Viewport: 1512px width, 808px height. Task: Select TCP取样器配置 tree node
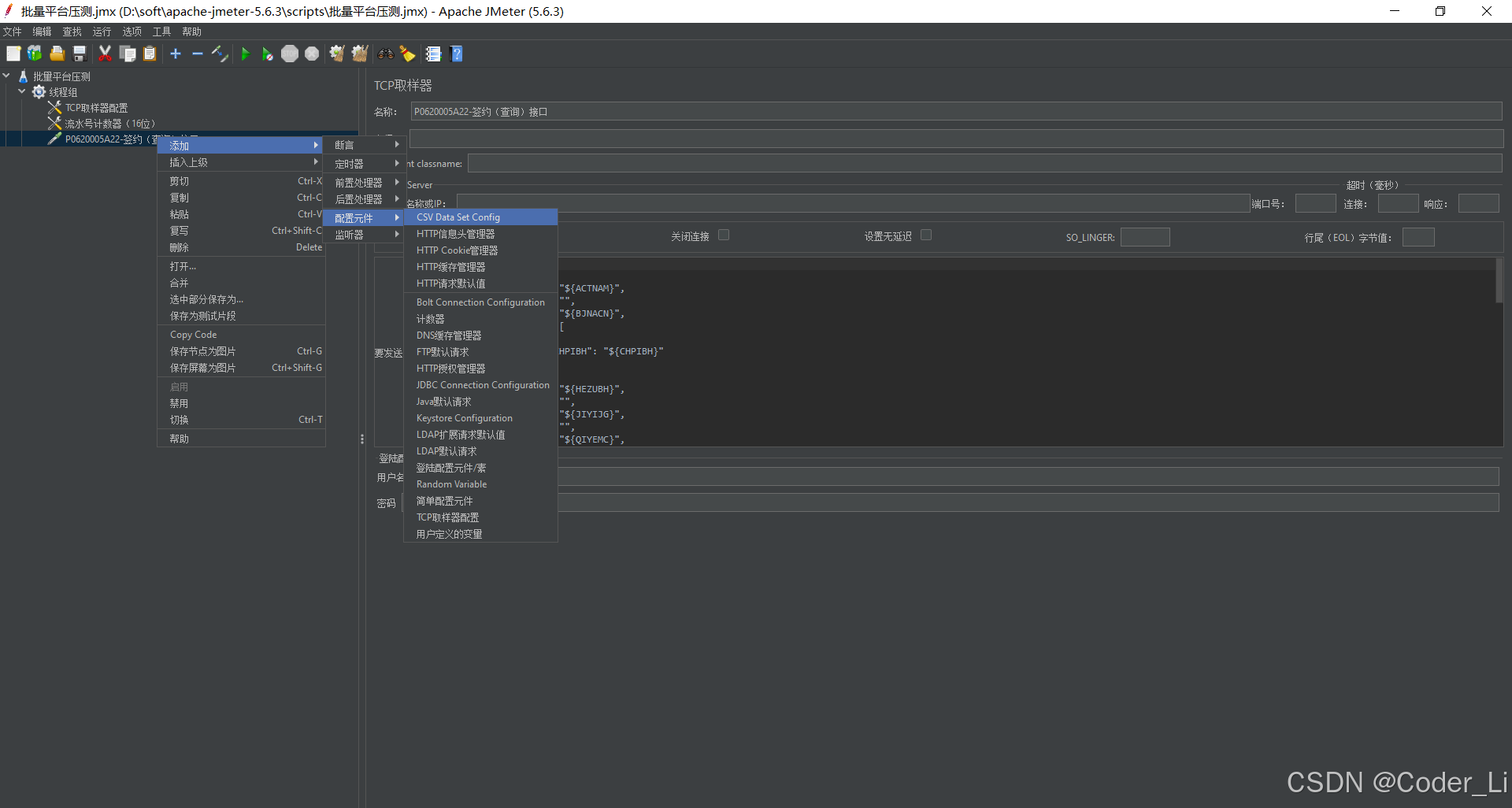(96, 108)
